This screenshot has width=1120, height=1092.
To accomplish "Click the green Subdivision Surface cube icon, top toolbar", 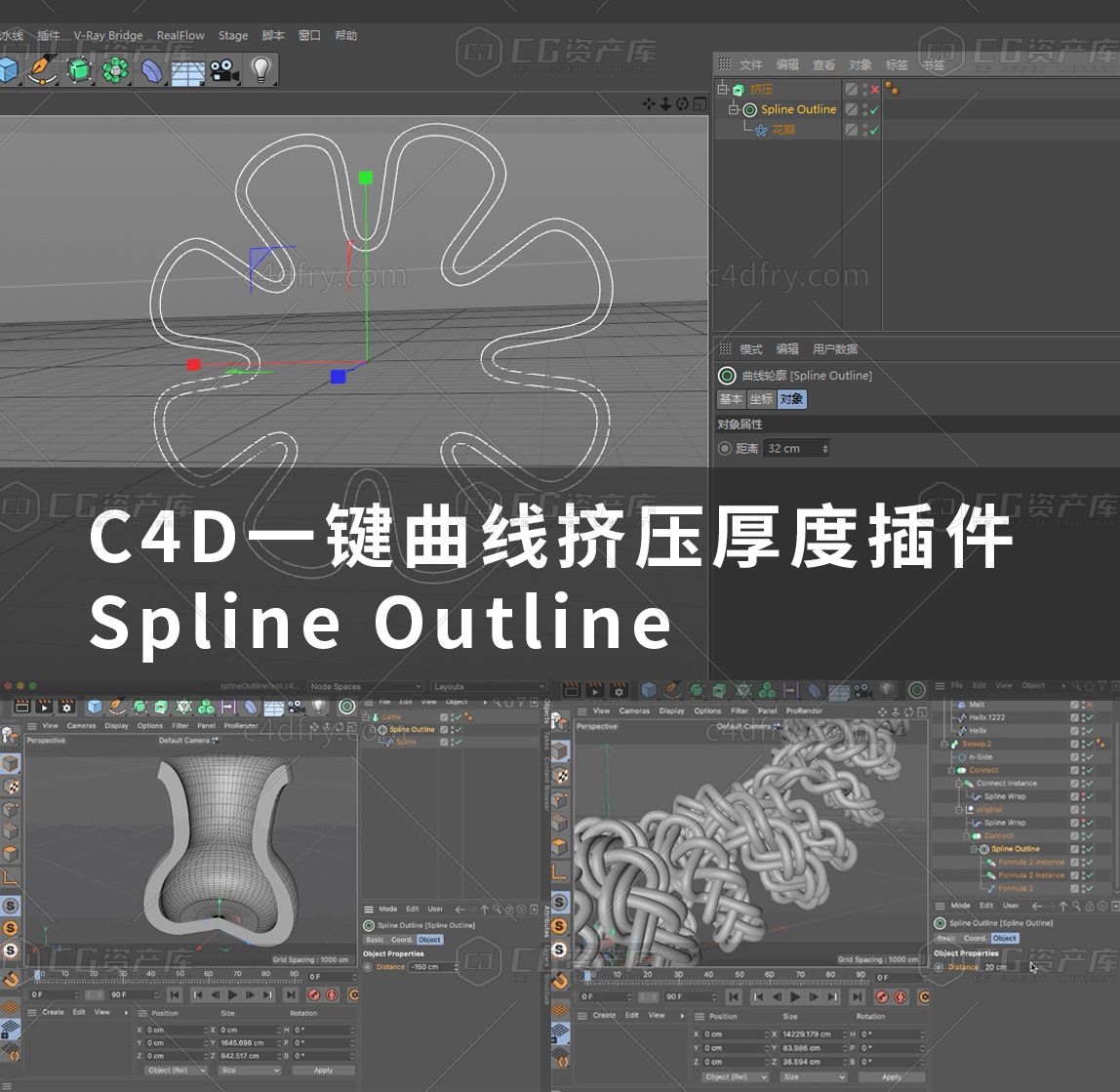I will (79, 69).
